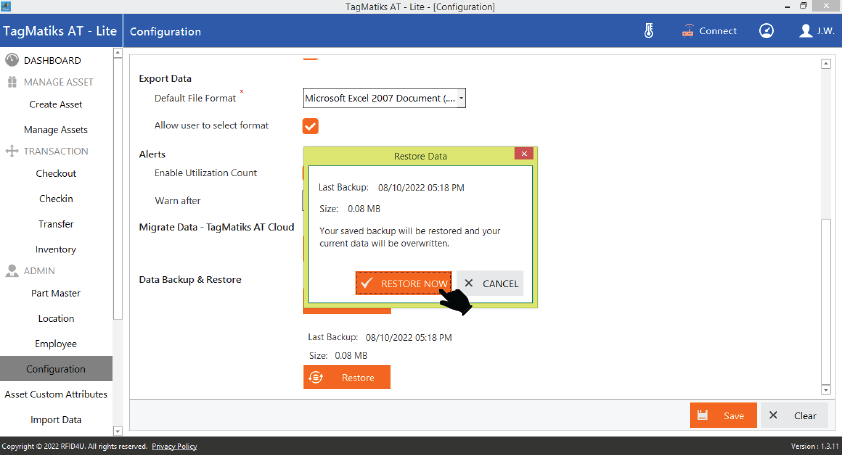
Task: Uncheck Allow user to select format
Action: 310,126
